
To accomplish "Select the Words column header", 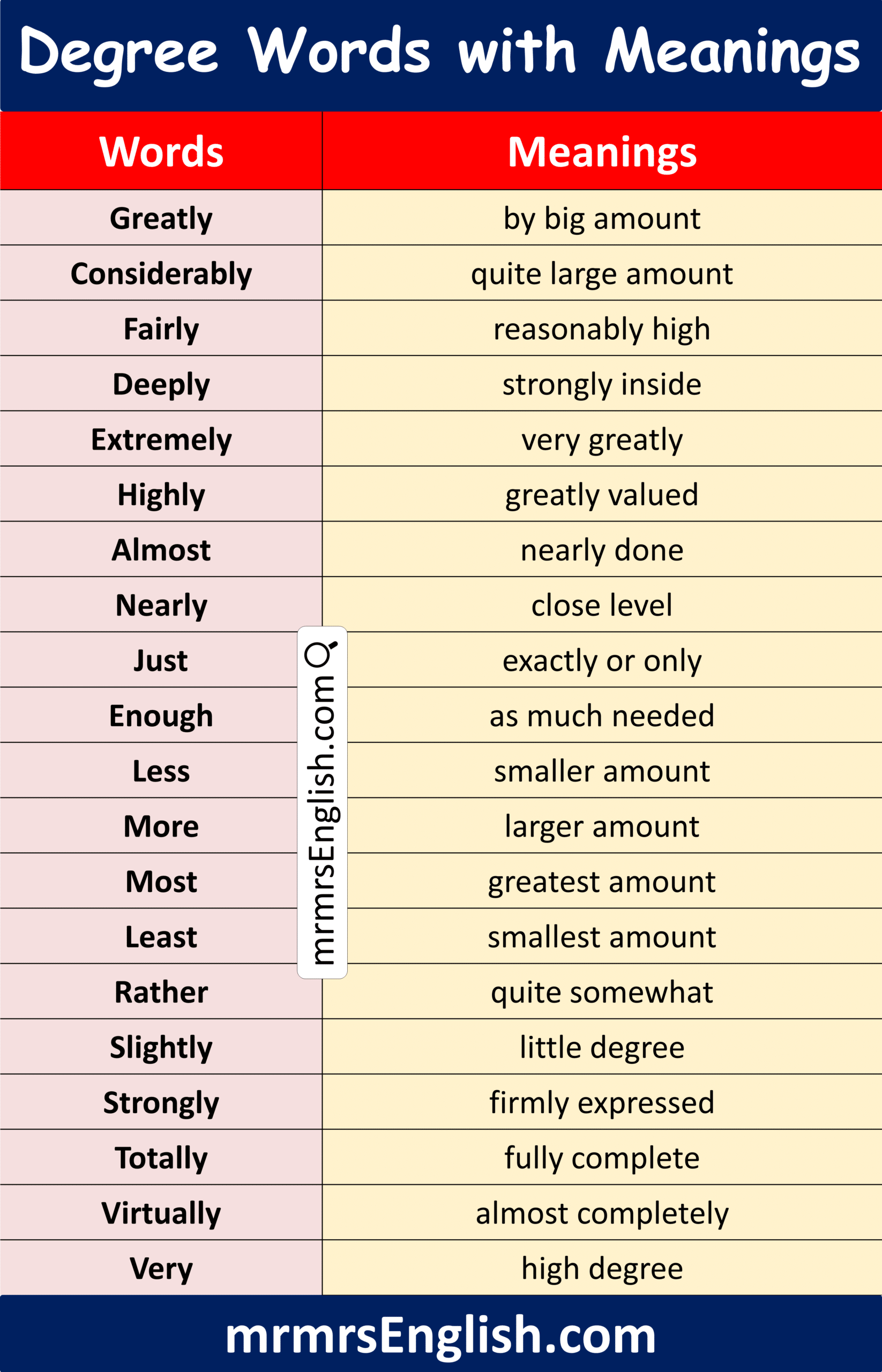I will (161, 152).
